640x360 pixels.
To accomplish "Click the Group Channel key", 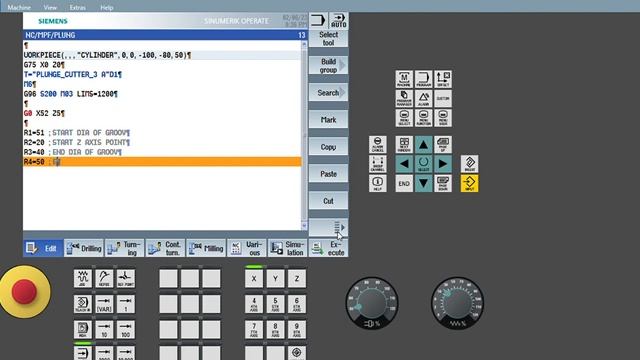I will (x=378, y=164).
